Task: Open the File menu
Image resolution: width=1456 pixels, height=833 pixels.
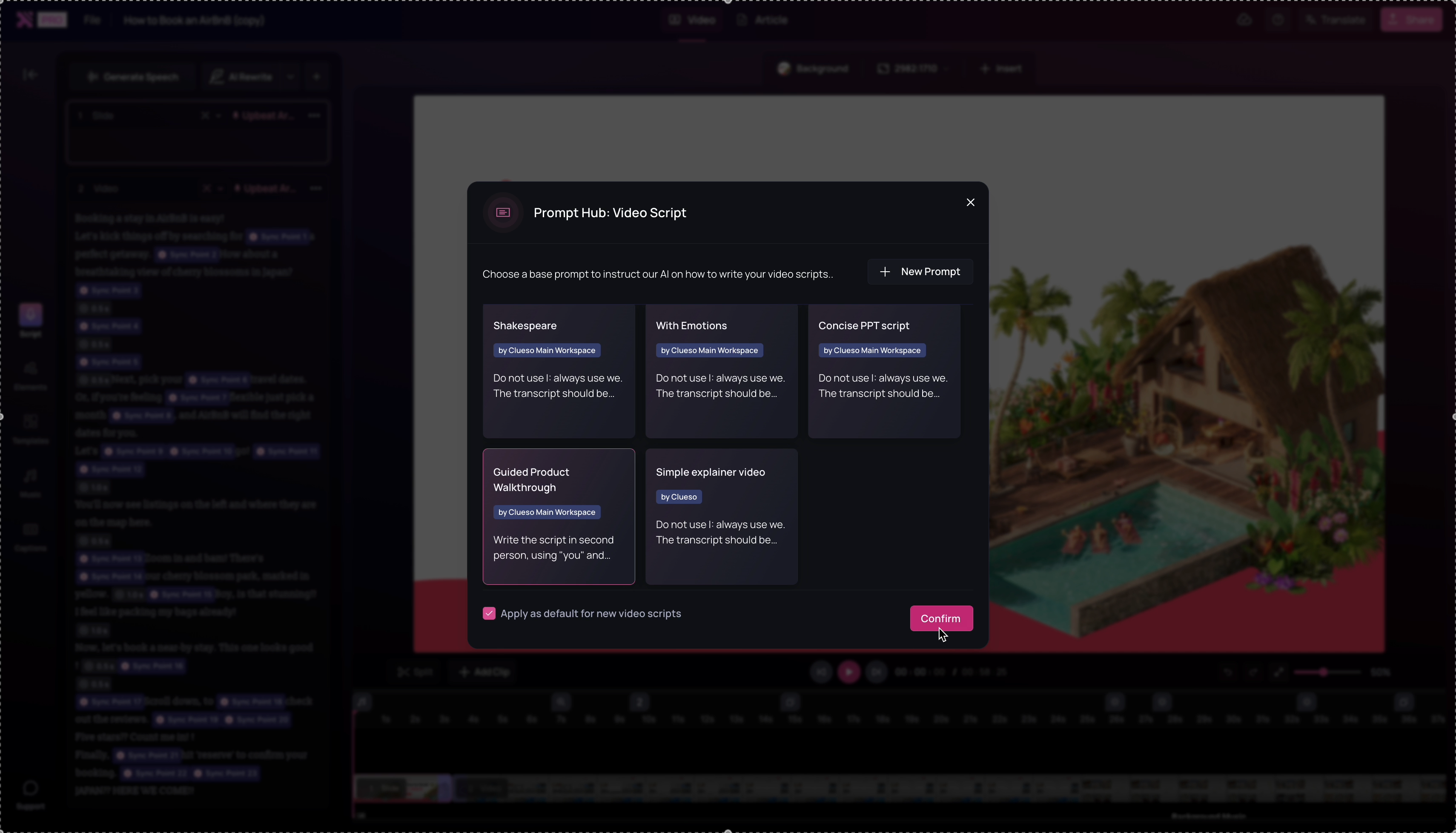Action: [92, 20]
